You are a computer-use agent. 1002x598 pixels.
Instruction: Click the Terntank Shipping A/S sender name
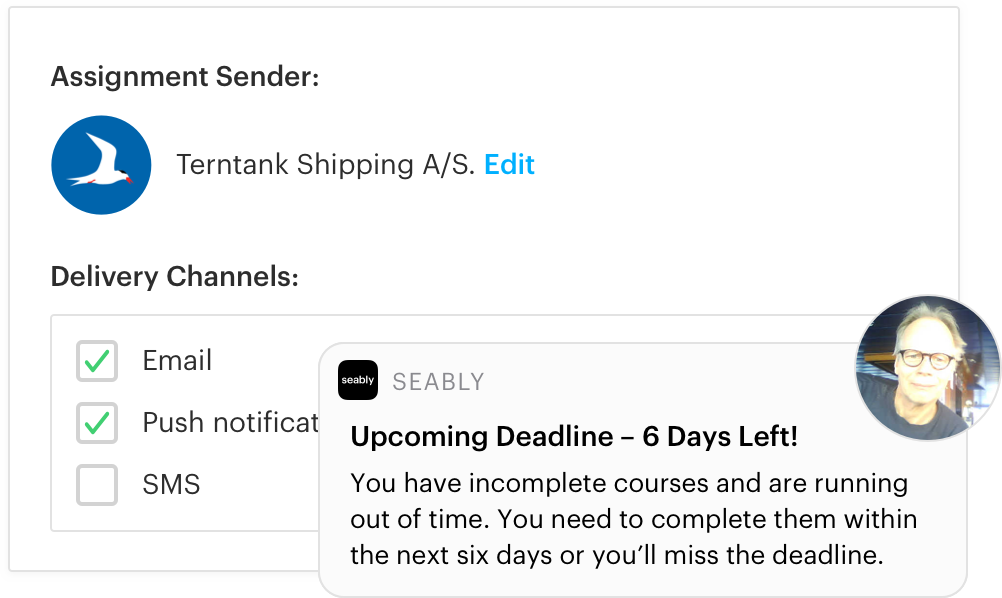point(325,165)
